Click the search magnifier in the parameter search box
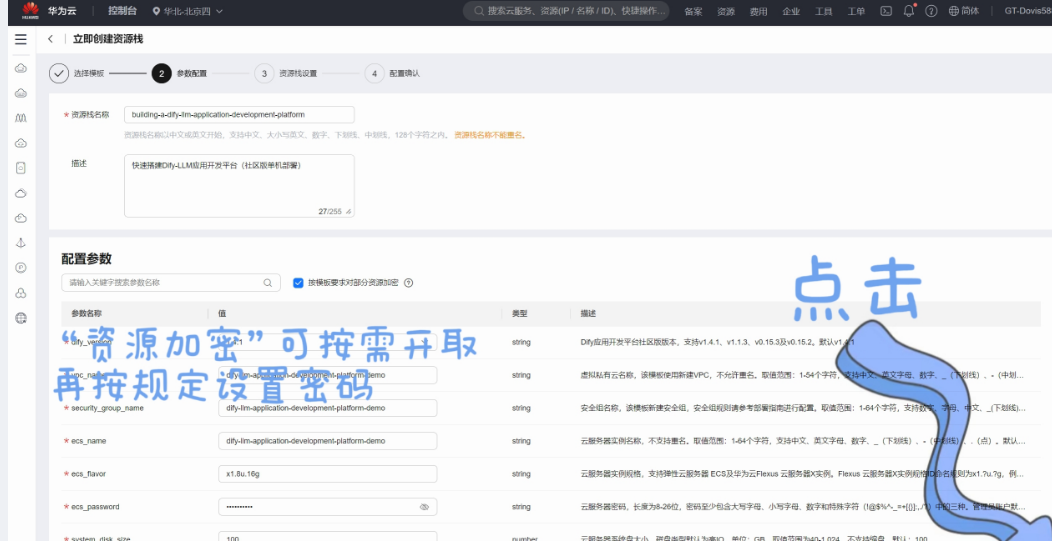The image size is (1052, 541). (x=268, y=283)
